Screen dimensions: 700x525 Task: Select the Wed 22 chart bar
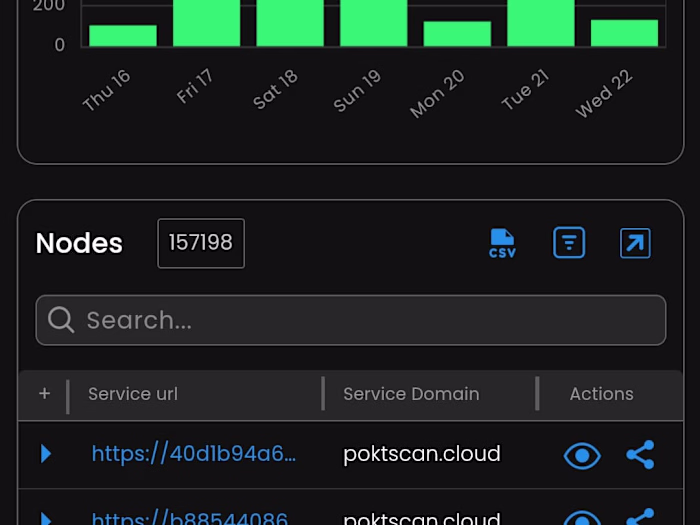click(624, 33)
